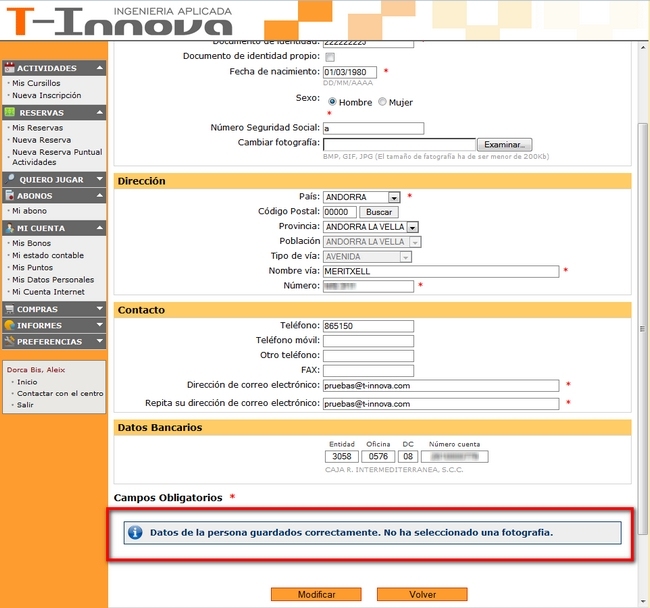Open the Tipo de vía dropdown

[x=405, y=257]
